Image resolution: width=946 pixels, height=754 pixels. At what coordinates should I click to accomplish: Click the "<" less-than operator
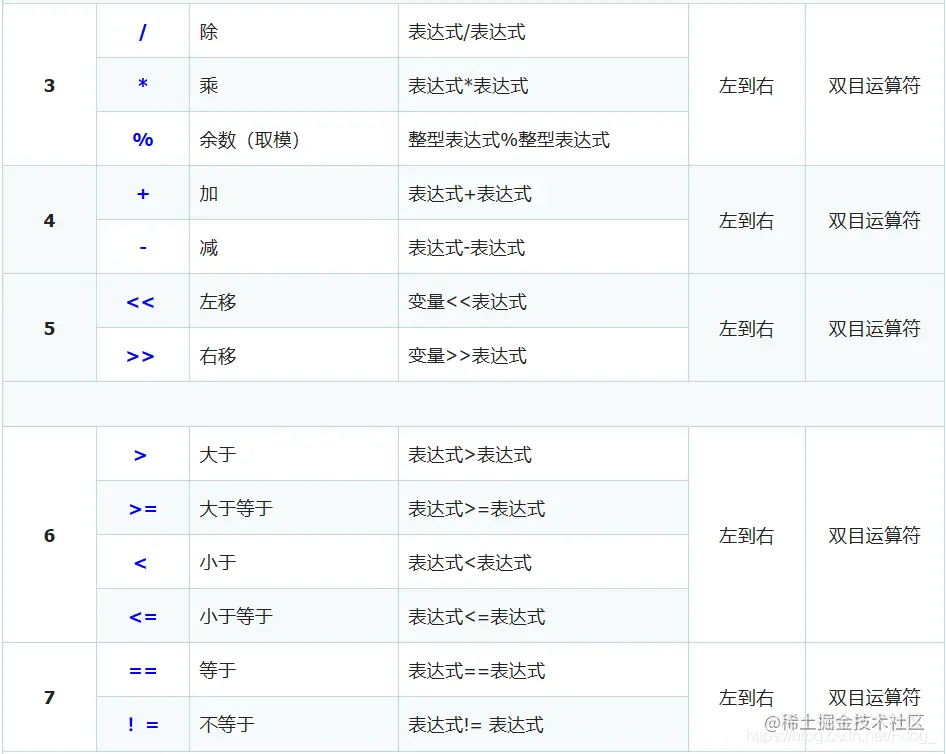[142, 561]
